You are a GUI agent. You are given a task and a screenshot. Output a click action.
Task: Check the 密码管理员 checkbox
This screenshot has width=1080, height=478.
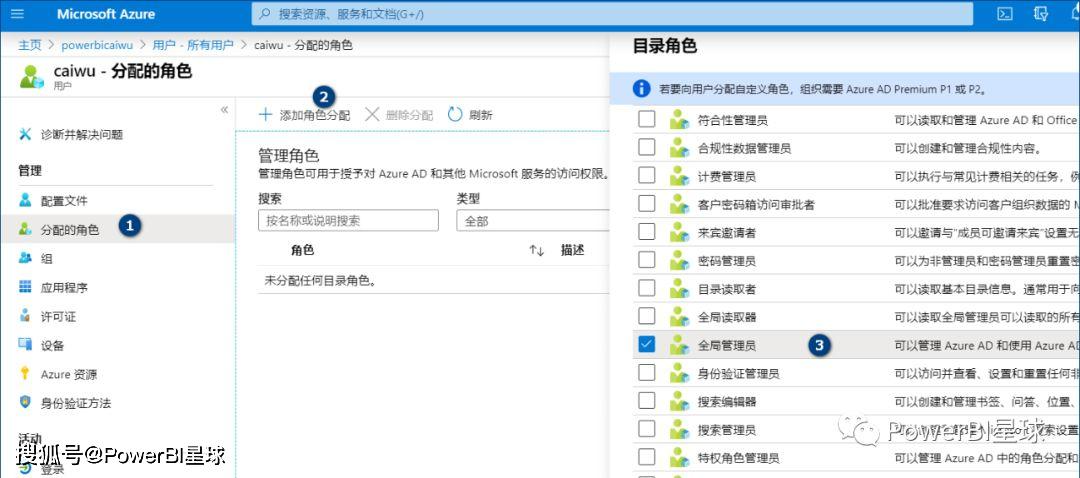647,260
